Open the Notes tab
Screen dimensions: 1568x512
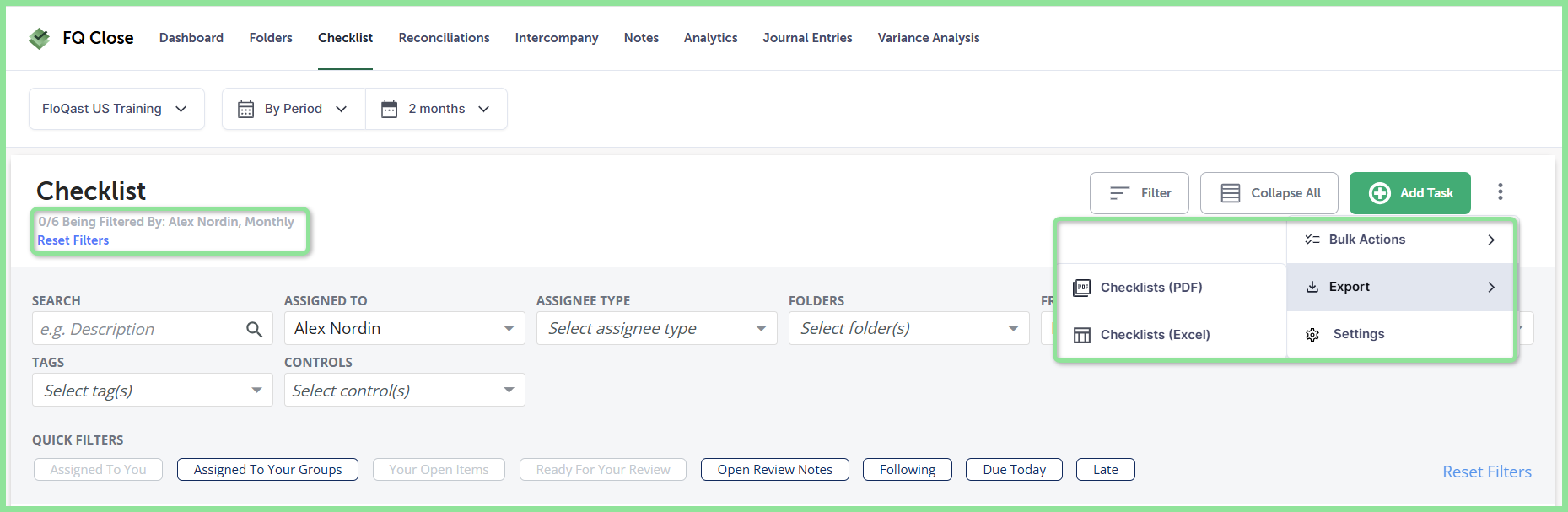point(641,38)
